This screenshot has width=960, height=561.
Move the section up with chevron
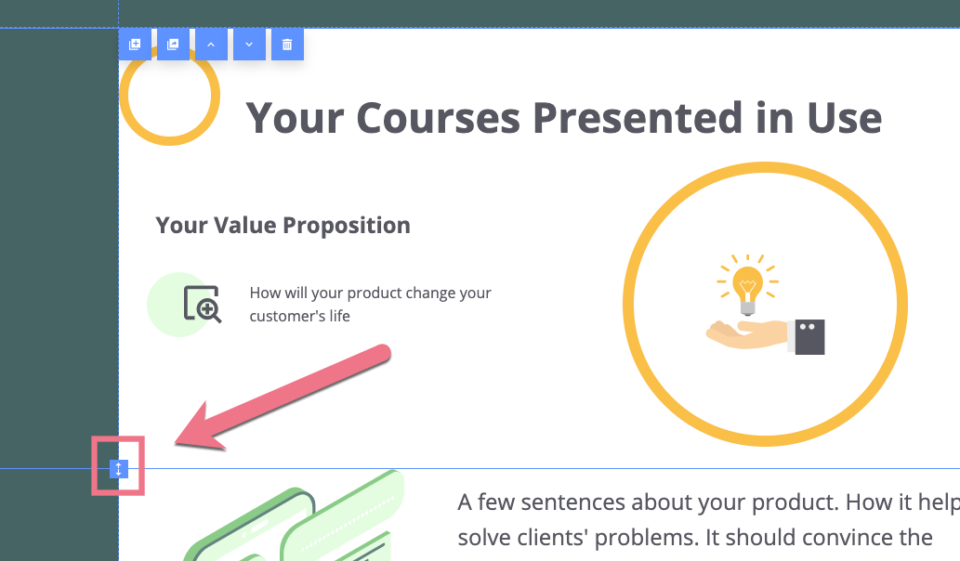(211, 44)
